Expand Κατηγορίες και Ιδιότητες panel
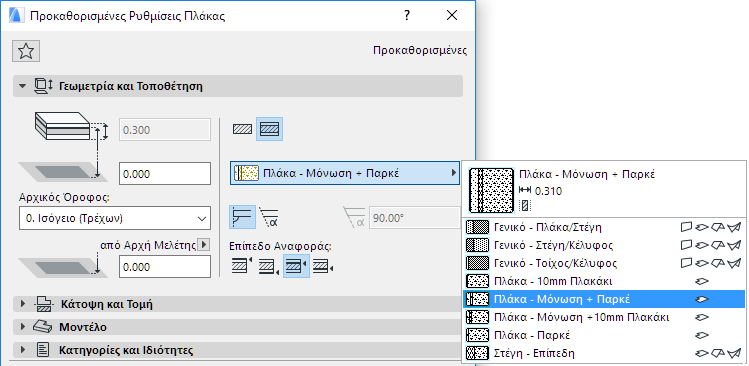The width and height of the screenshot is (749, 366). (x=237, y=350)
